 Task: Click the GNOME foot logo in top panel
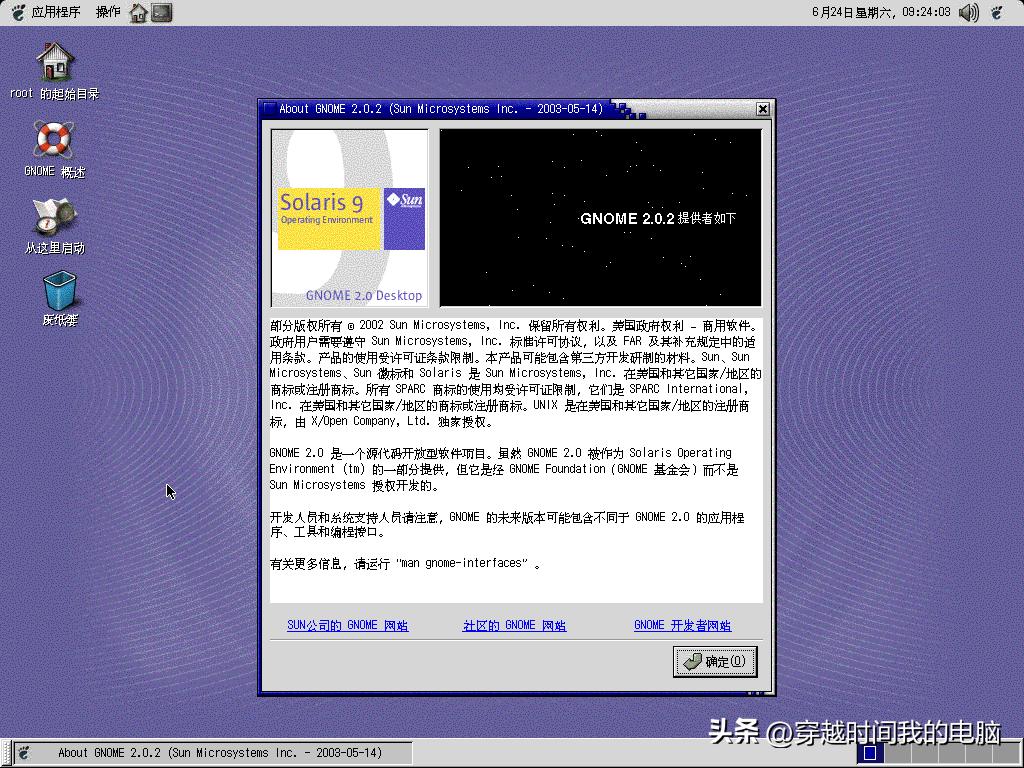(18, 12)
